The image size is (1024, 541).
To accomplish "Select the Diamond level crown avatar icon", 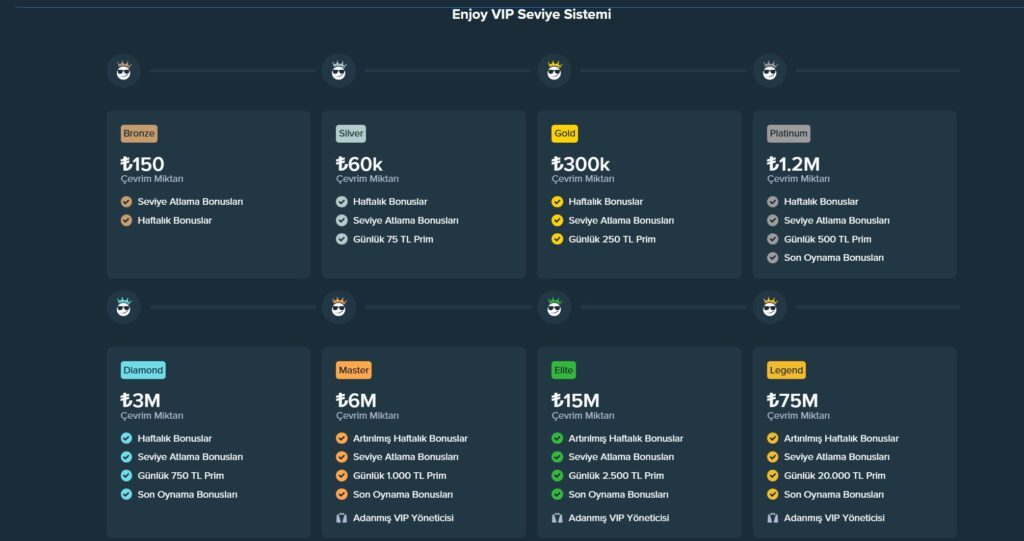I will [124, 307].
